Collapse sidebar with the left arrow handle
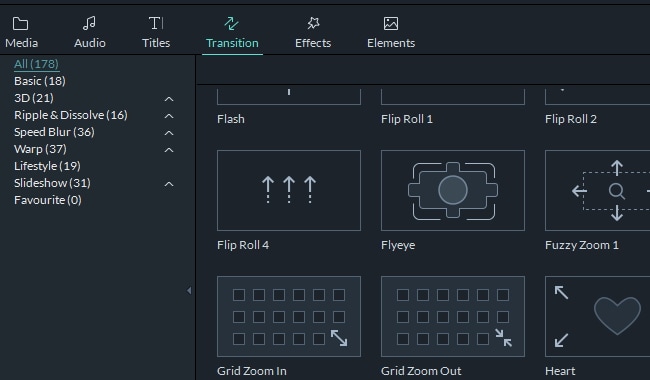Viewport: 650px width, 380px height. [x=189, y=290]
